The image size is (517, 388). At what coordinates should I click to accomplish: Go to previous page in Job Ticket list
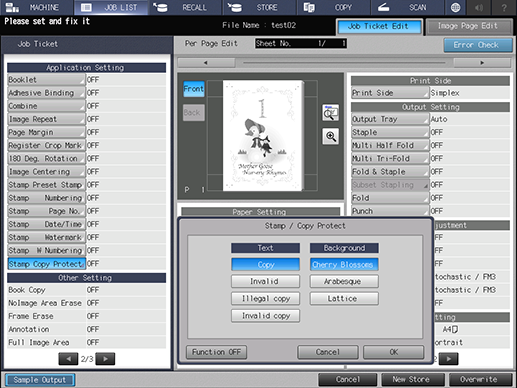point(68,359)
